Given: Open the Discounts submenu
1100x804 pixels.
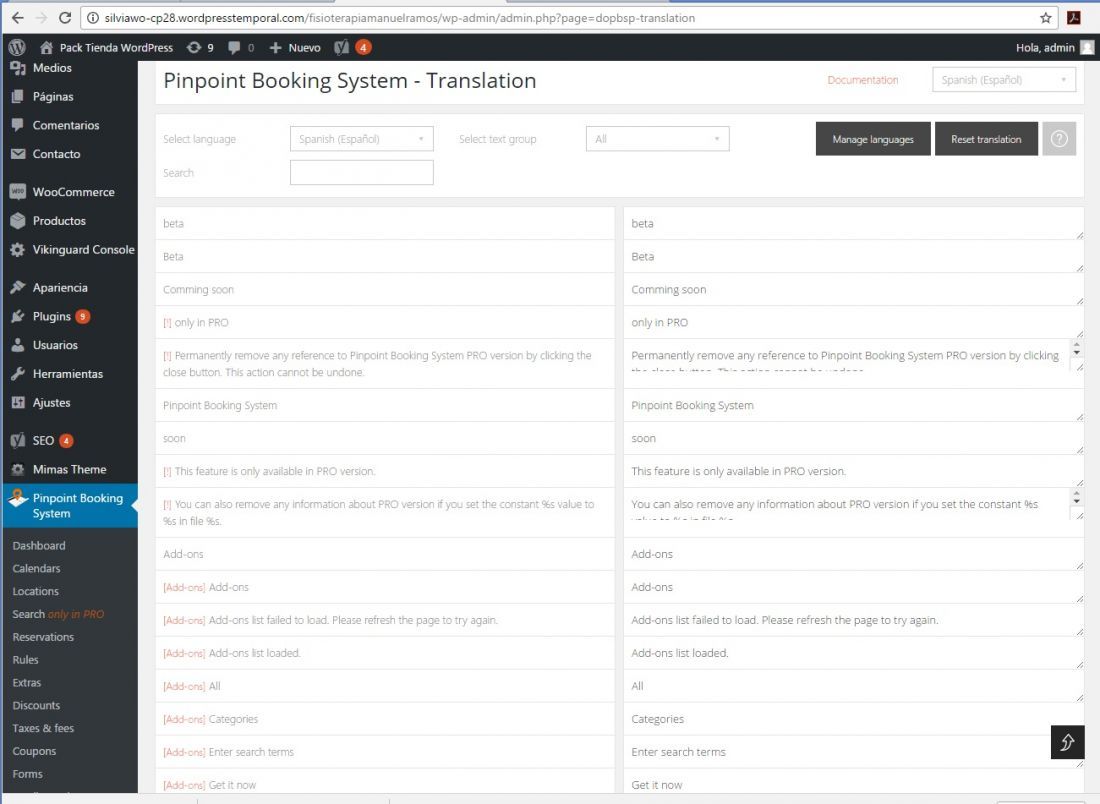Looking at the screenshot, I should [36, 706].
